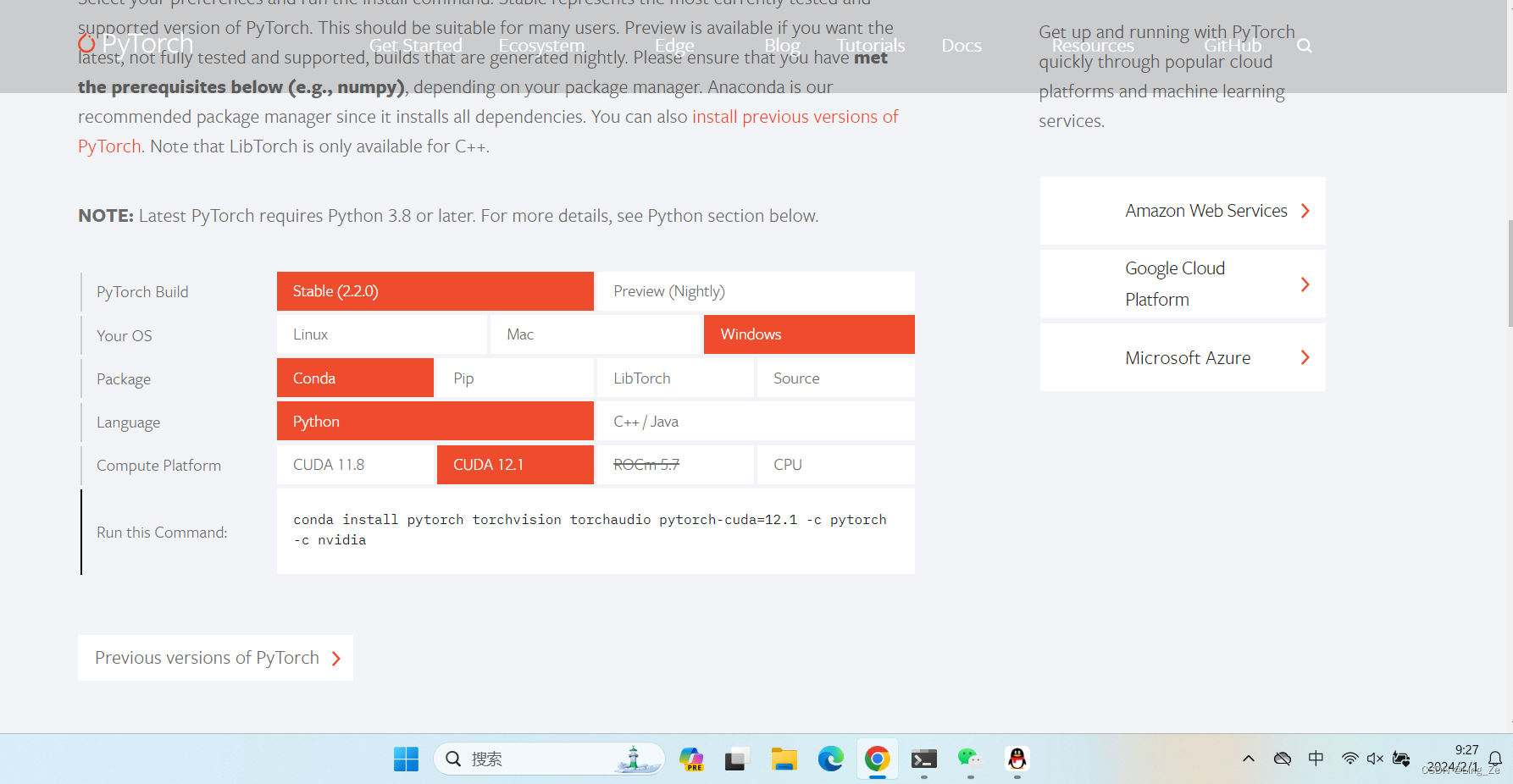Viewport: 1513px width, 784px height.
Task: Open Docs nav menu
Action: point(962,46)
